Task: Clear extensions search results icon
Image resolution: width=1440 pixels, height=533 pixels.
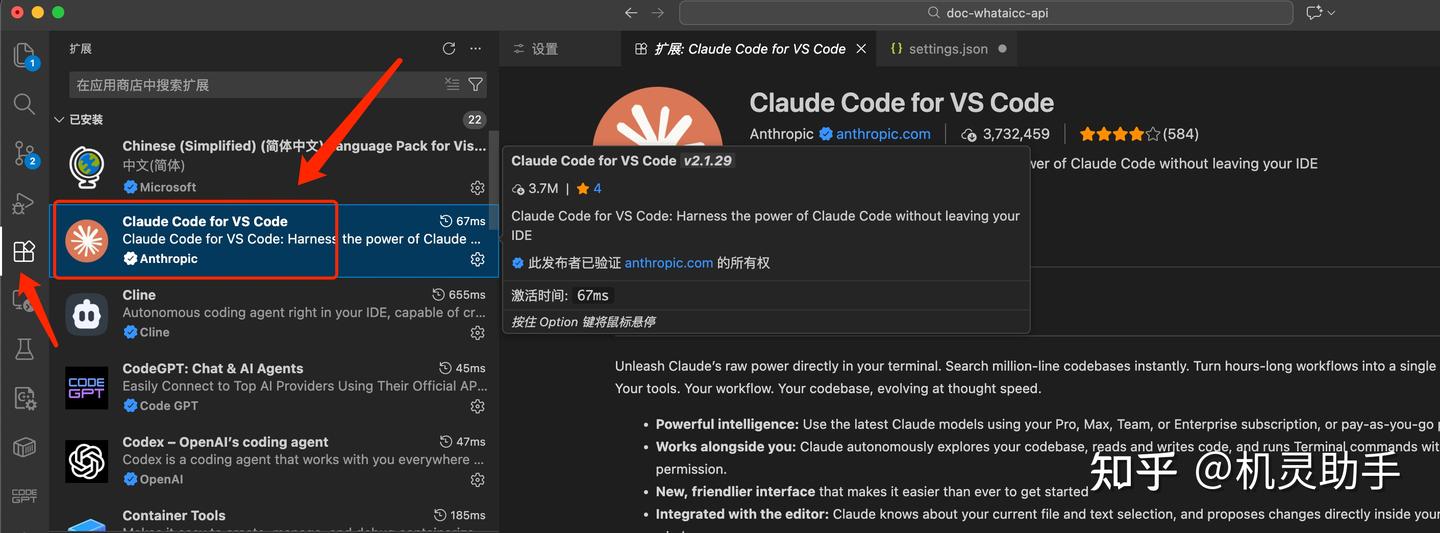Action: [x=452, y=85]
